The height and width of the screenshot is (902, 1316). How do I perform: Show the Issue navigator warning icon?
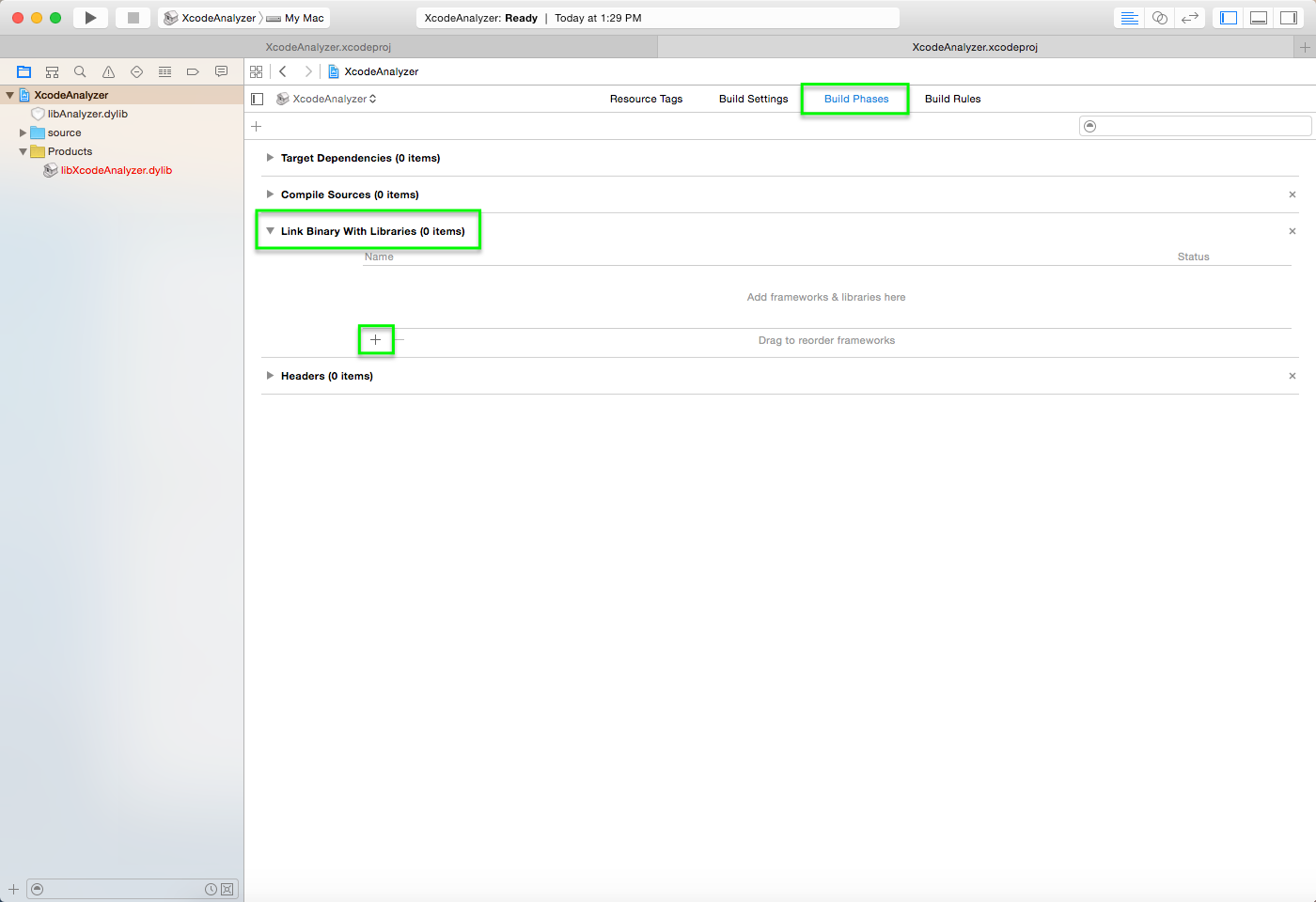(108, 71)
